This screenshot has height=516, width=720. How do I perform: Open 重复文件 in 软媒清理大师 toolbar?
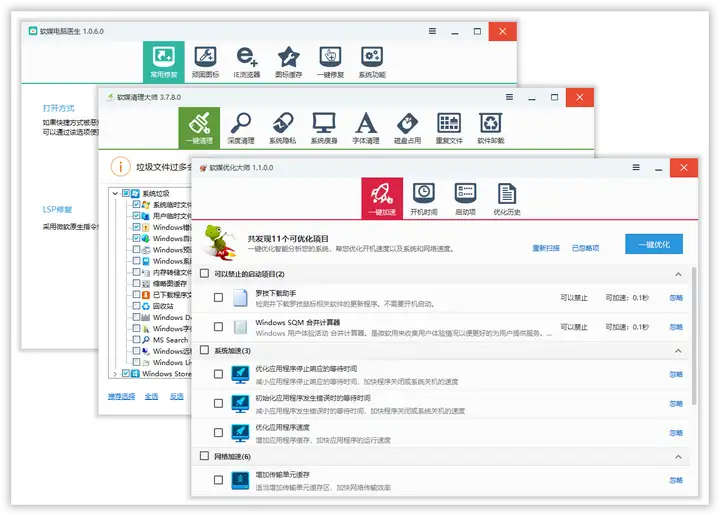point(449,128)
